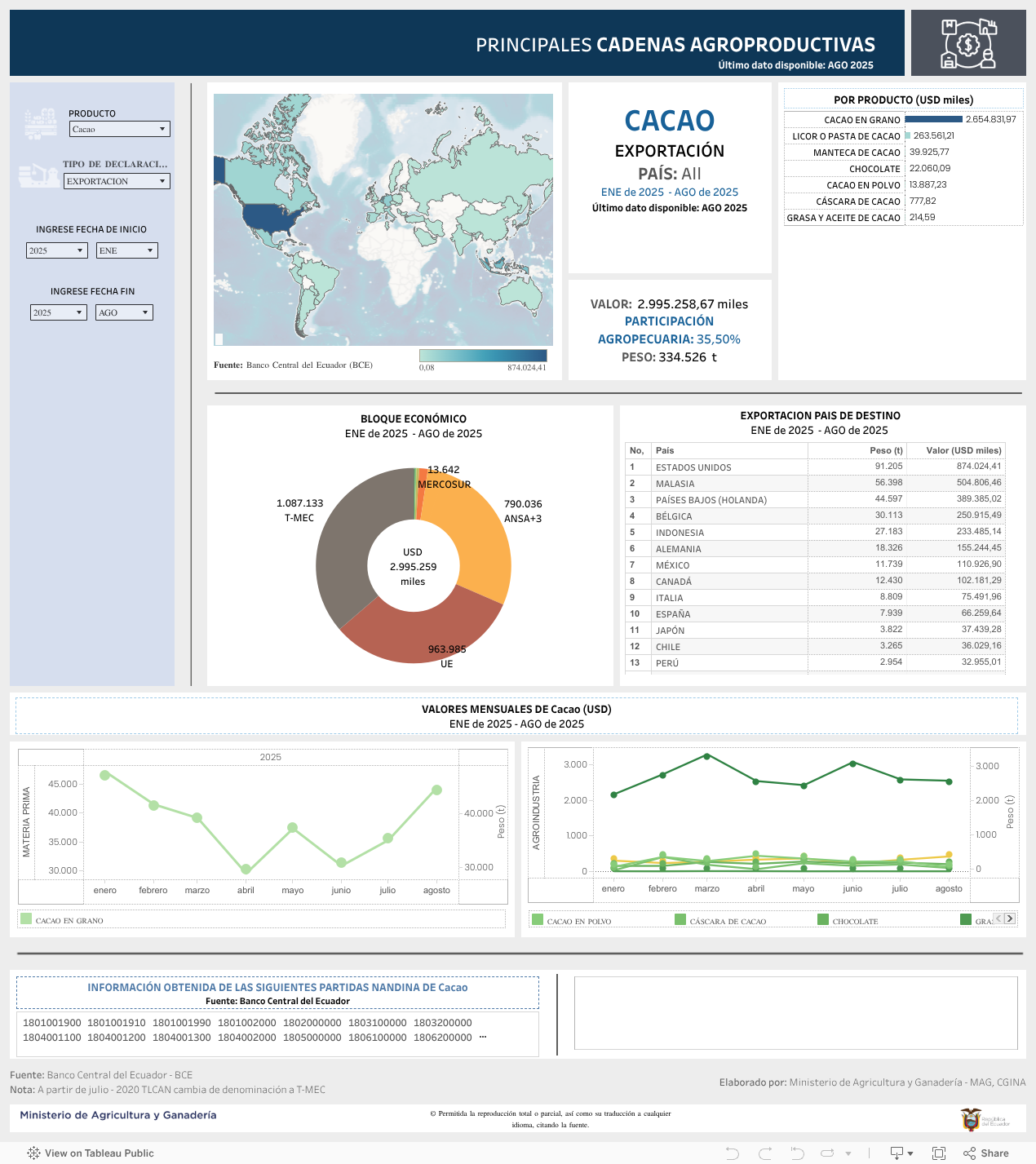This screenshot has height=1164, width=1036.
Task: Enter full screen mode via toolbar icon
Action: 939,1153
